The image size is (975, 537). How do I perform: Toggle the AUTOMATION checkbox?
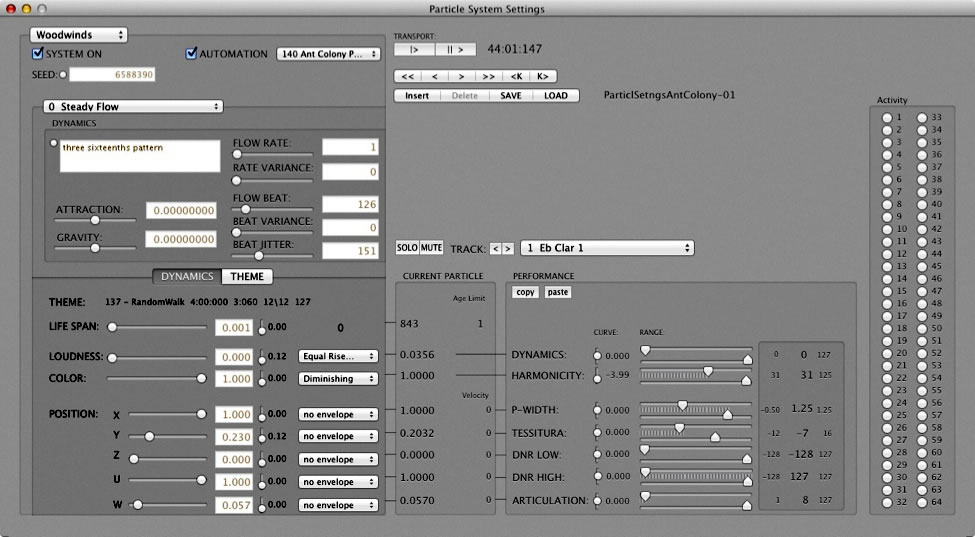click(x=192, y=53)
